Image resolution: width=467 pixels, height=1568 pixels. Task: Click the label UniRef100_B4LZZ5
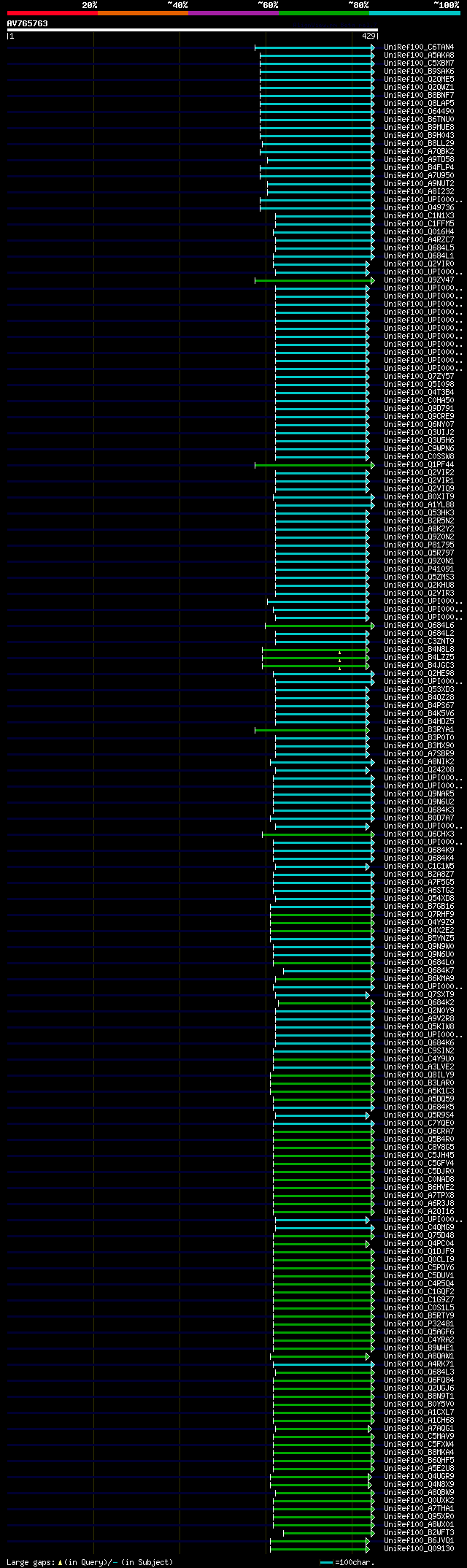click(x=419, y=658)
